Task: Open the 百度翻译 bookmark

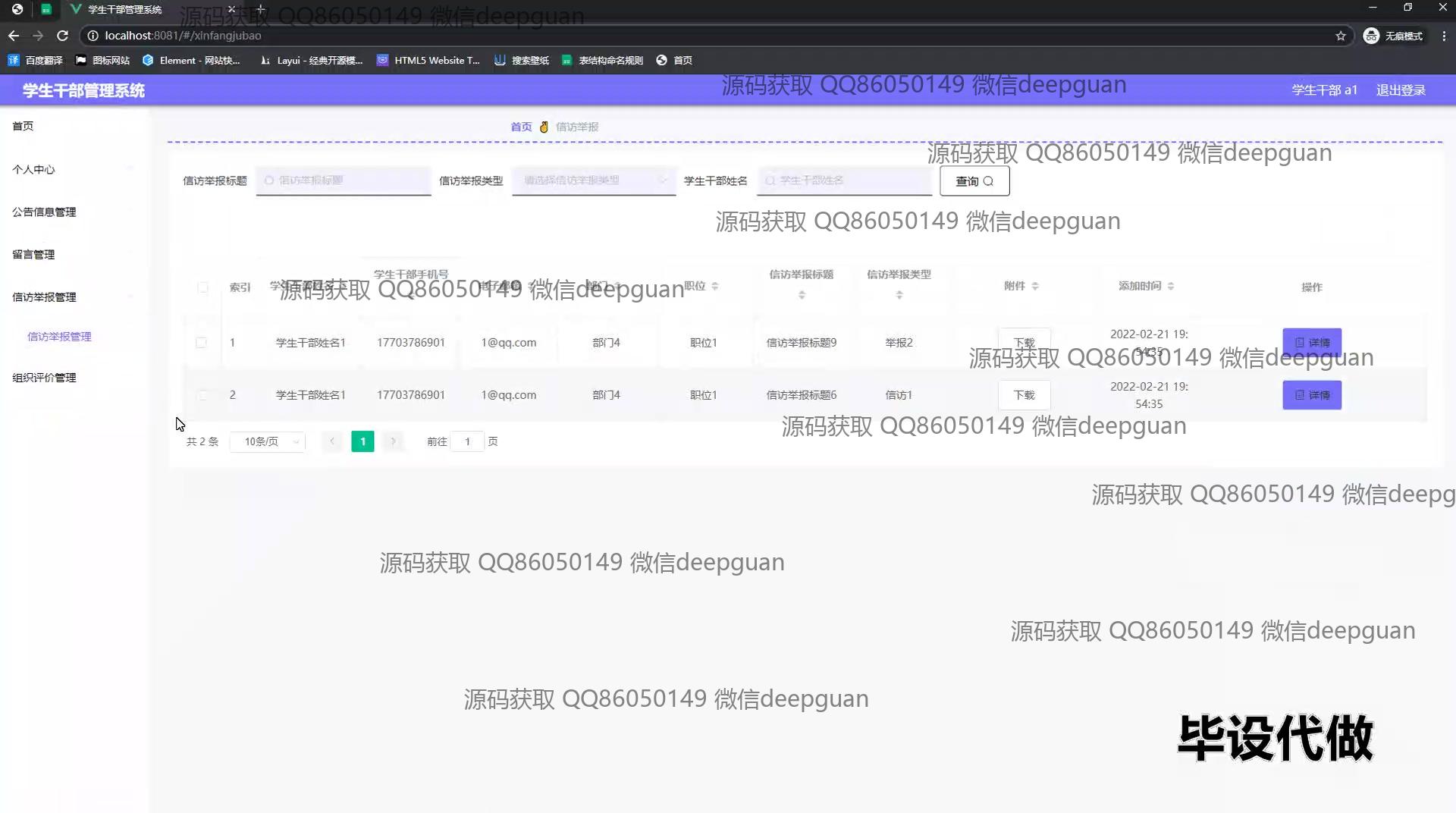Action: point(36,61)
